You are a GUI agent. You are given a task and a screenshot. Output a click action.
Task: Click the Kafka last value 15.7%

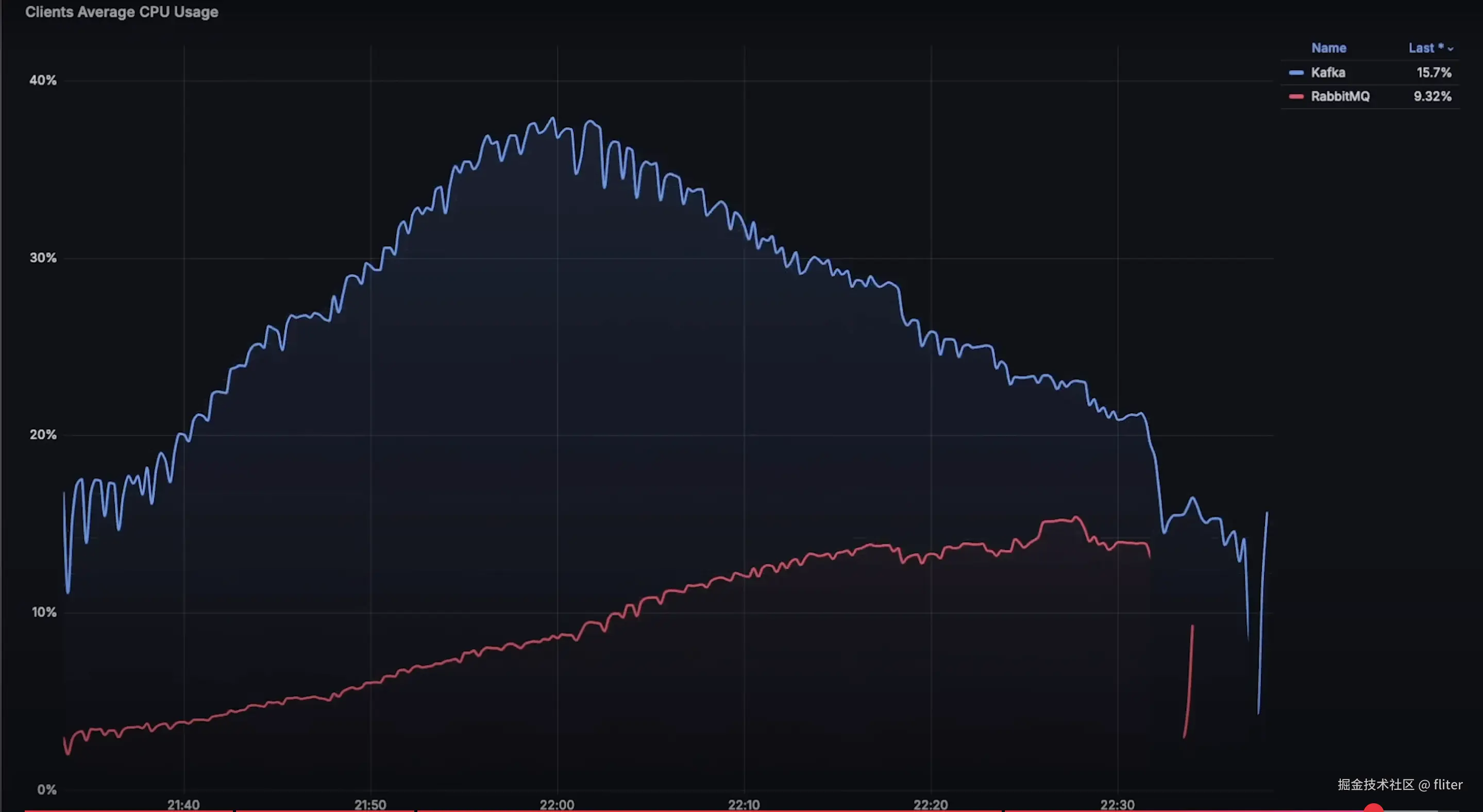[1434, 73]
